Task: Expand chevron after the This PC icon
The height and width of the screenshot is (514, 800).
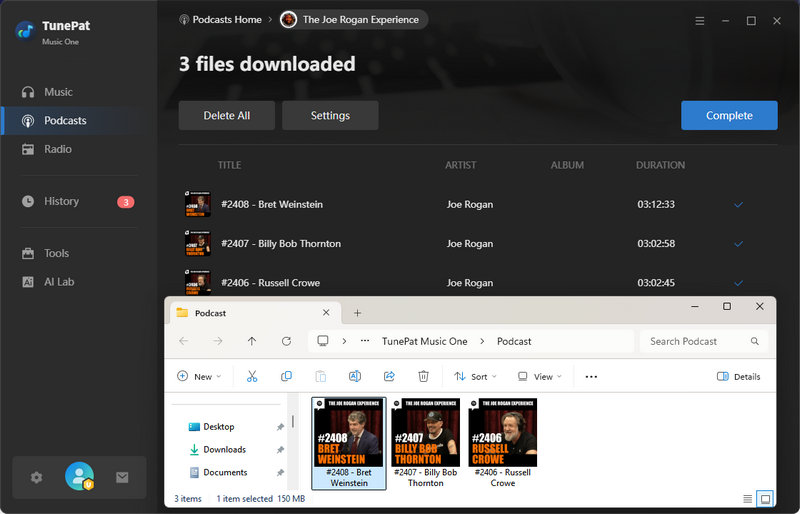Action: click(344, 341)
